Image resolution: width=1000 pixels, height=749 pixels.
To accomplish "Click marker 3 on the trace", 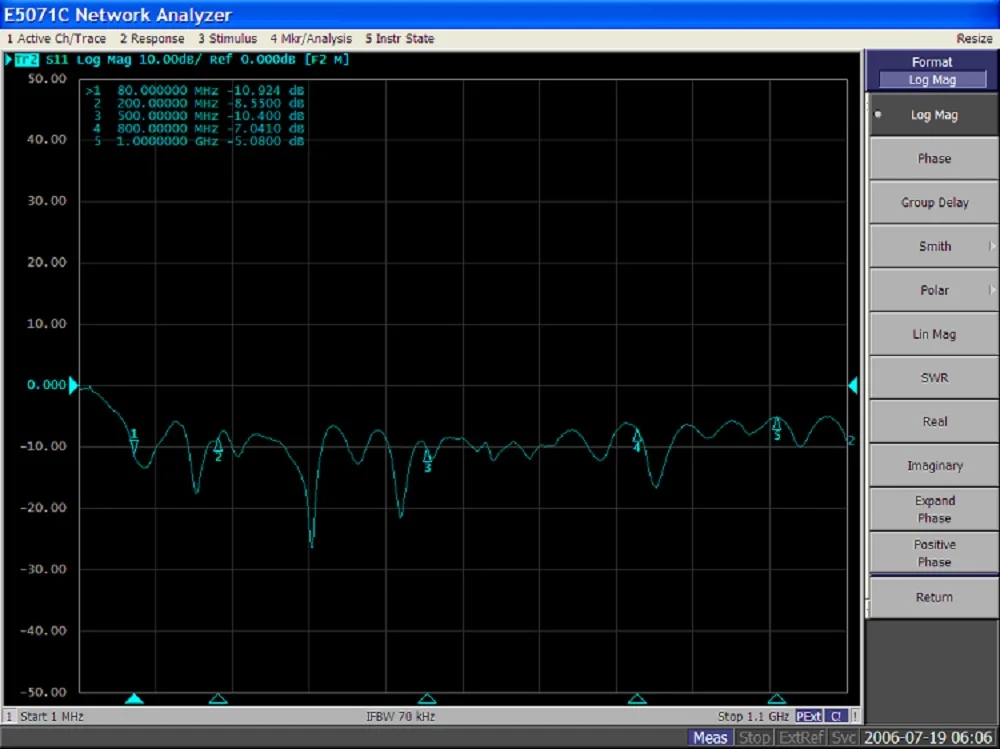I will pos(427,461).
